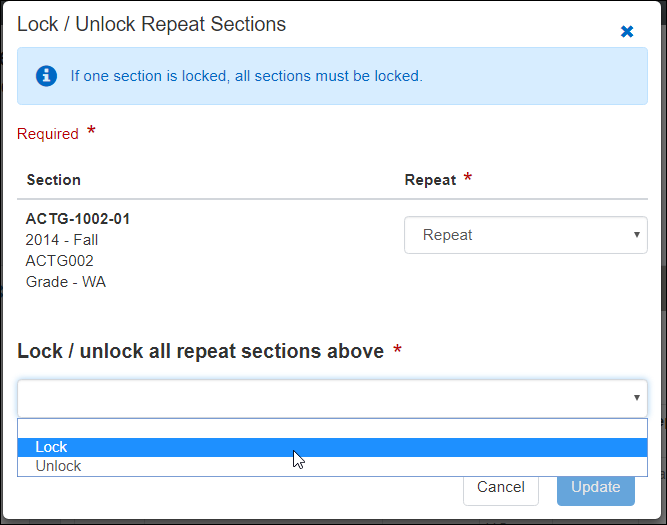Screen dimensions: 667x525
Task: Select the Lock option in dropdown list
Action: coord(52,447)
